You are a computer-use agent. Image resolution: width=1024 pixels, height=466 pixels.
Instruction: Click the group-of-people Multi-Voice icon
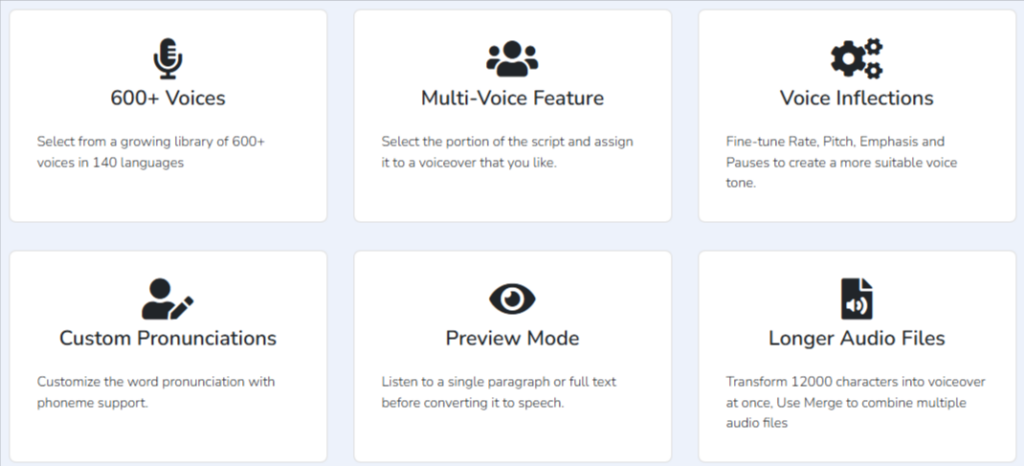(513, 59)
